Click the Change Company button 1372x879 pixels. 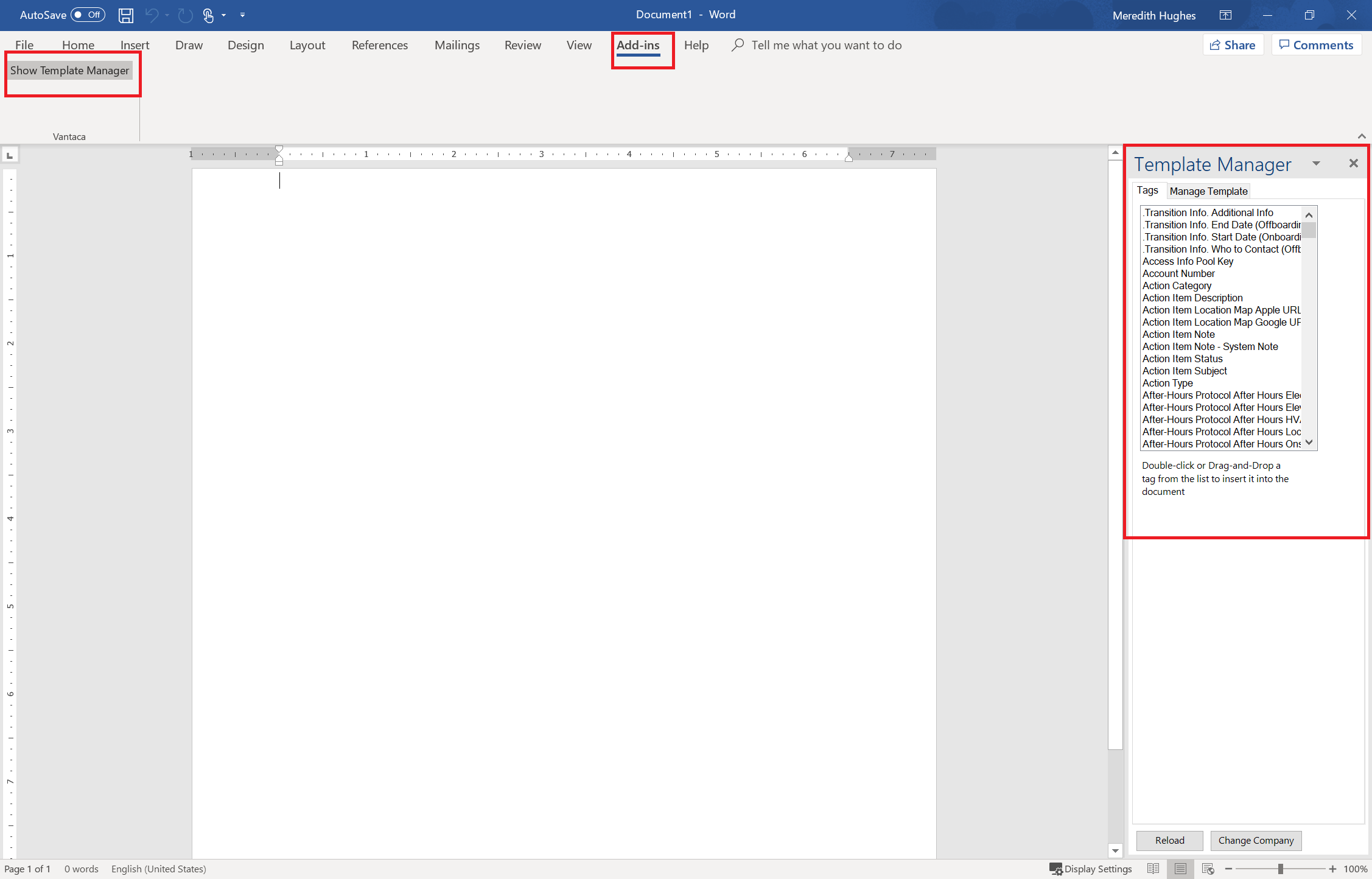pos(1256,841)
